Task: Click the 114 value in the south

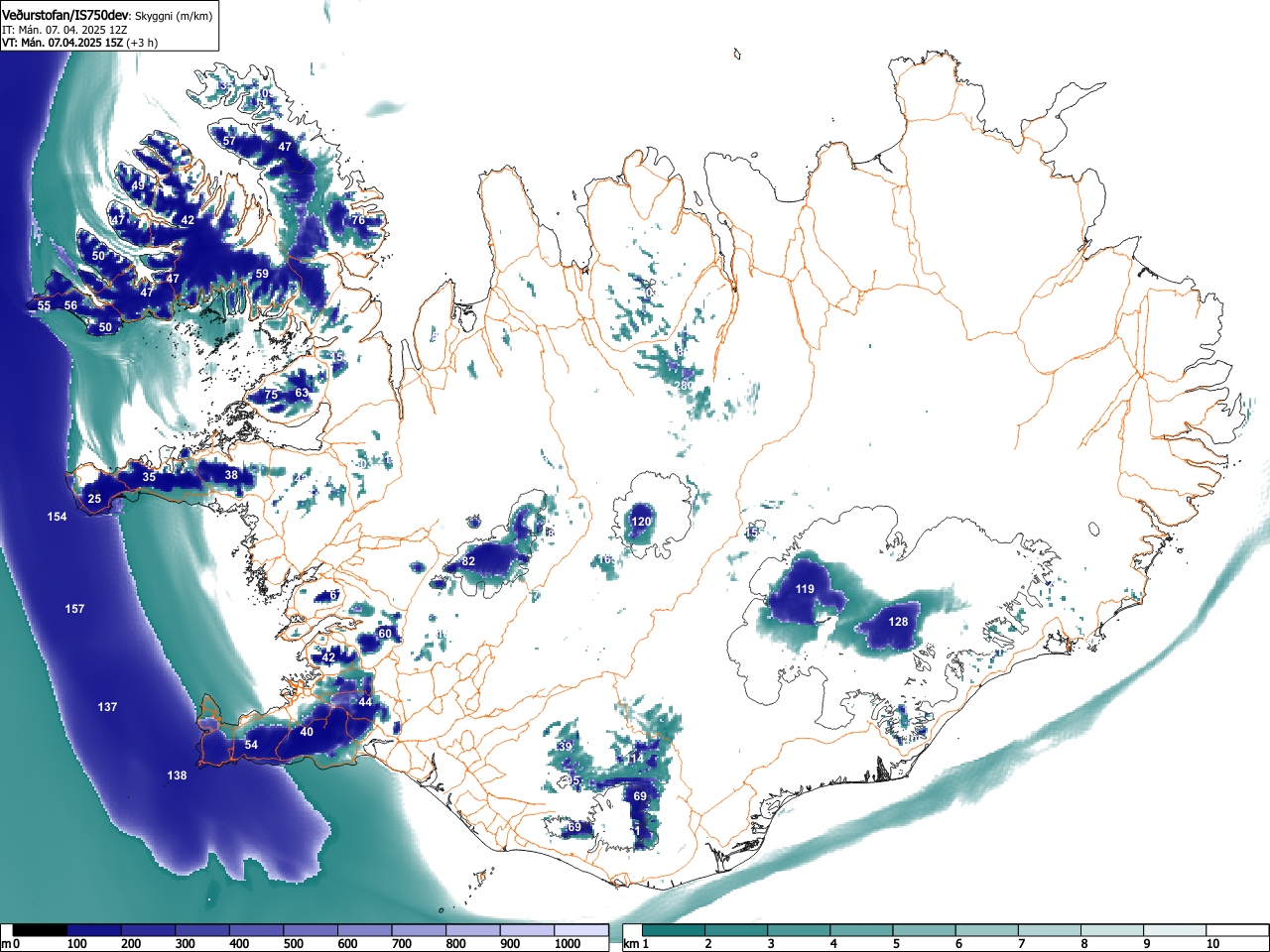Action: (x=634, y=759)
